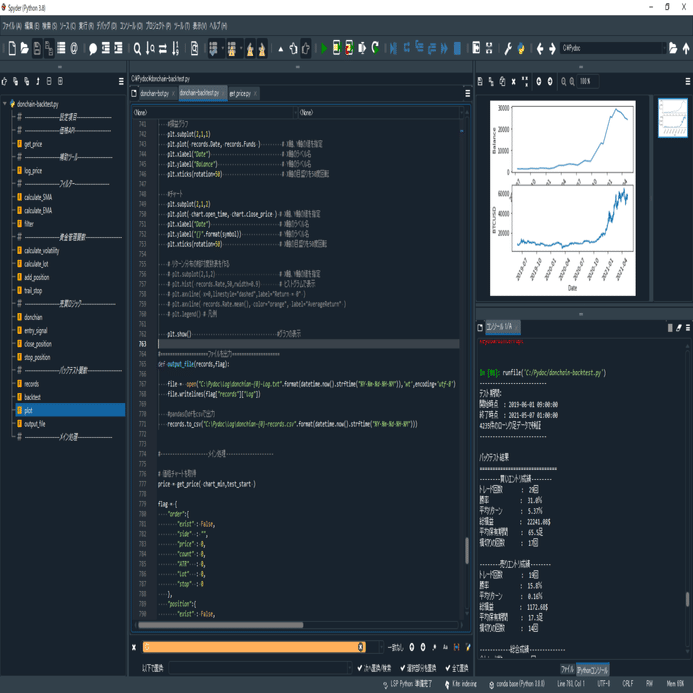
Task: Switch to the IPythonコンソール tab
Action: coord(592,670)
